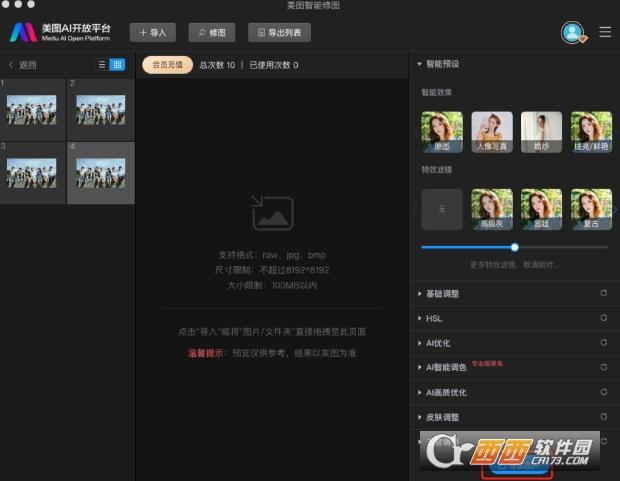Expand the AI画质优化 section
620x481 pixels.
point(442,392)
